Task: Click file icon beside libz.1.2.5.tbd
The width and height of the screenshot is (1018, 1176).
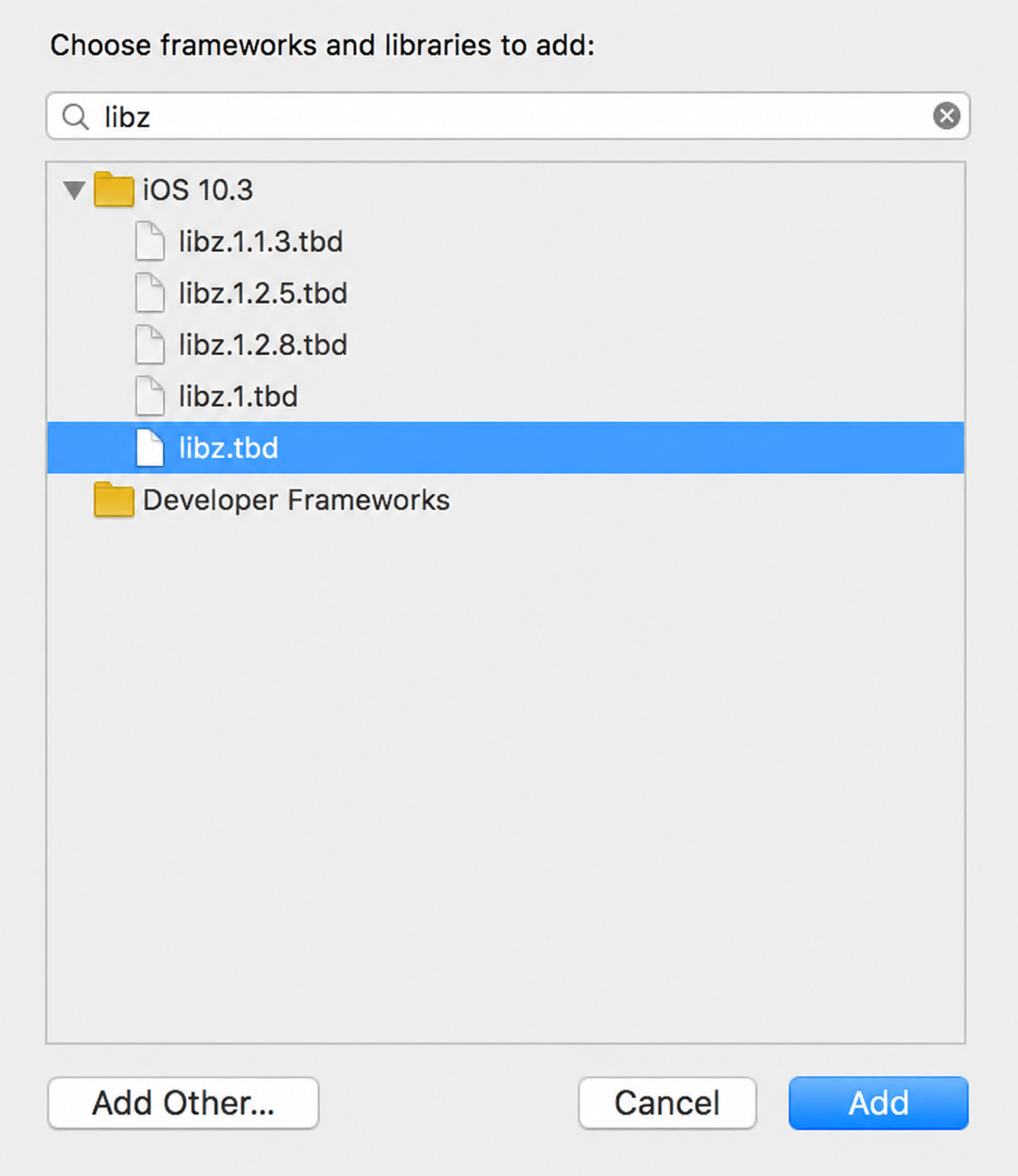Action: (x=150, y=292)
